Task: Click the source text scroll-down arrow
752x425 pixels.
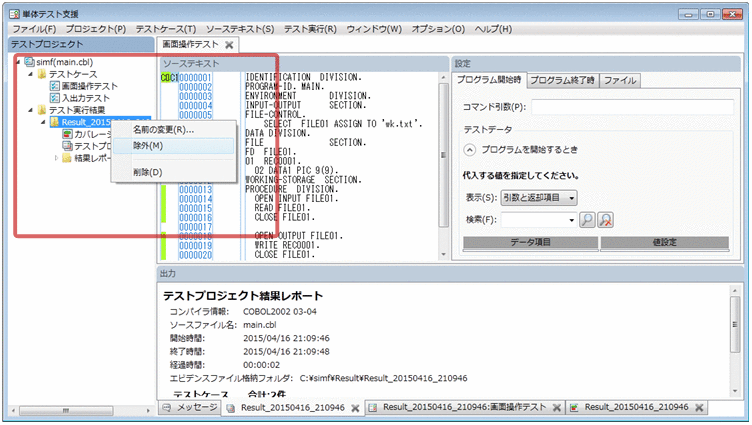Action: pyautogui.click(x=444, y=255)
